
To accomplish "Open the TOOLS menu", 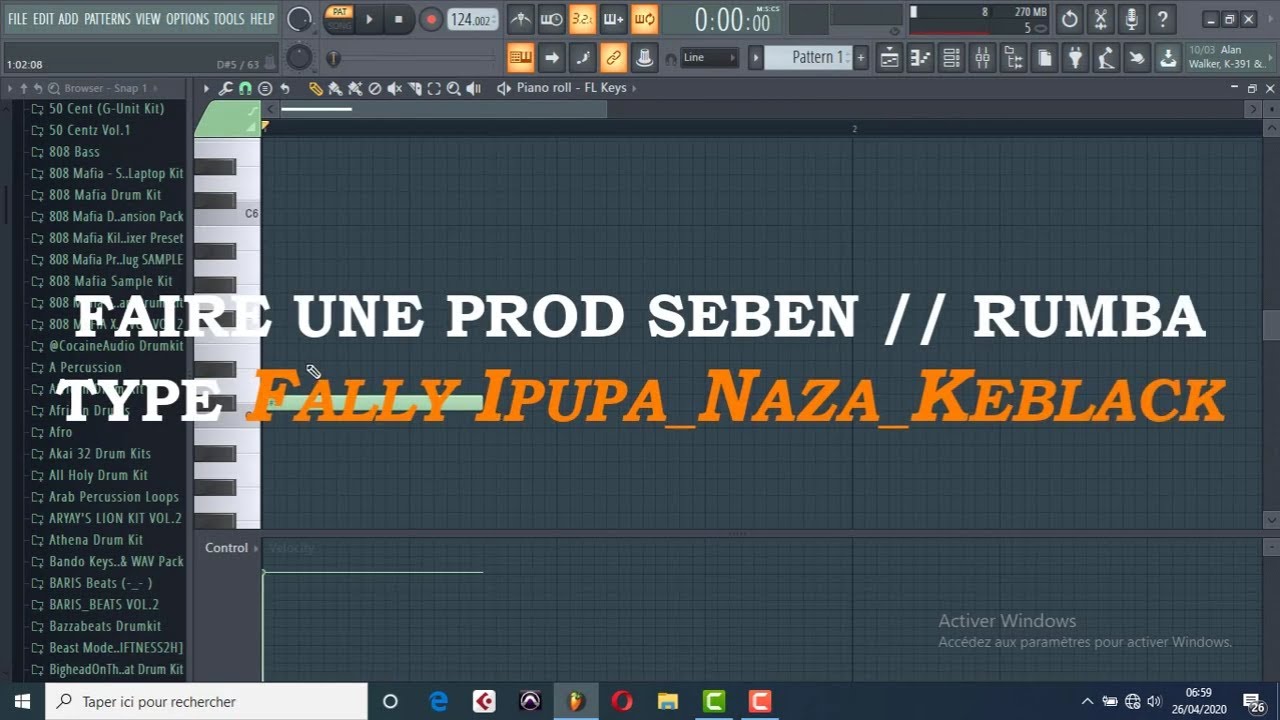I will click(228, 19).
